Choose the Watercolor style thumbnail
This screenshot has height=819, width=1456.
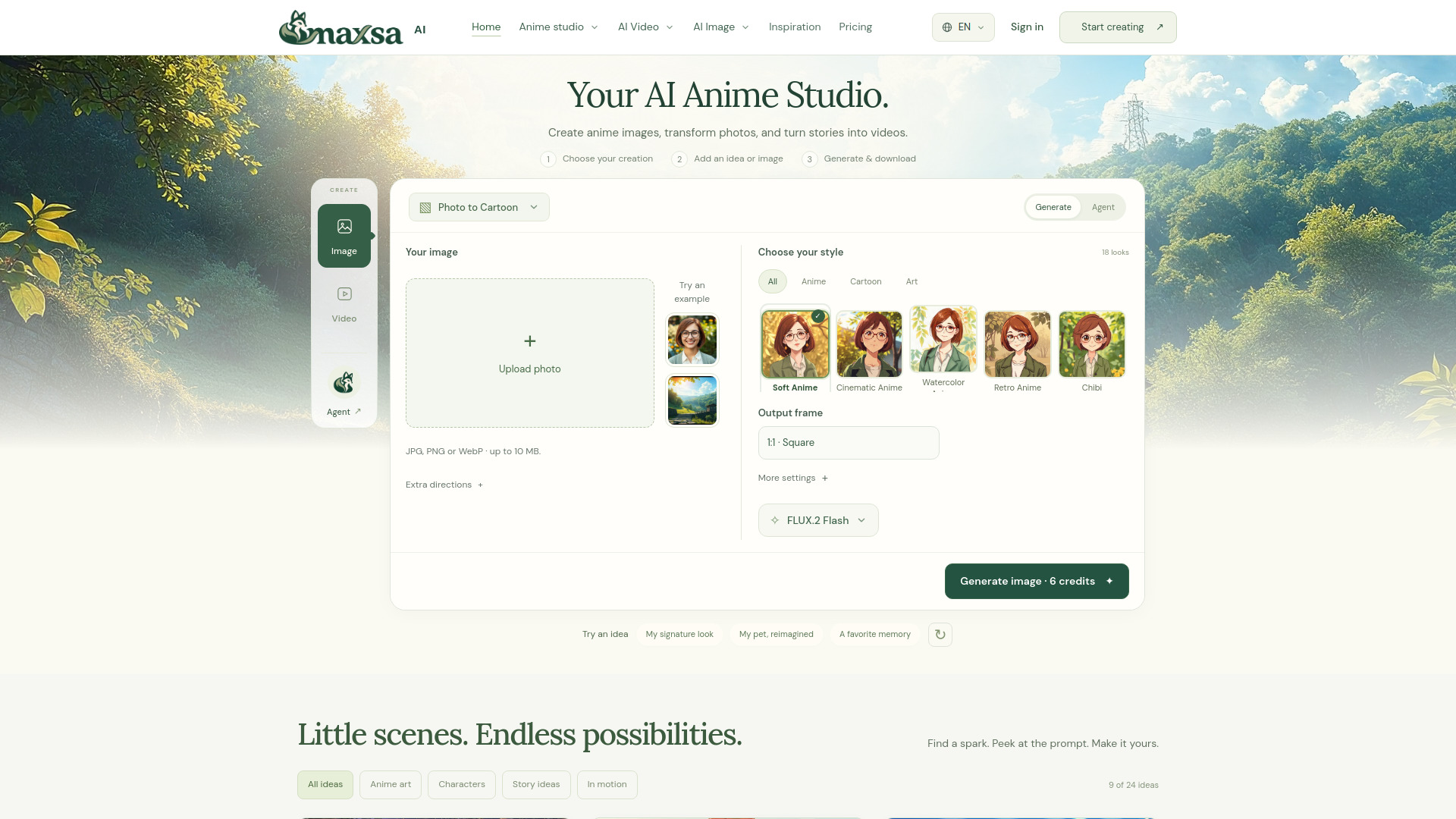click(943, 340)
